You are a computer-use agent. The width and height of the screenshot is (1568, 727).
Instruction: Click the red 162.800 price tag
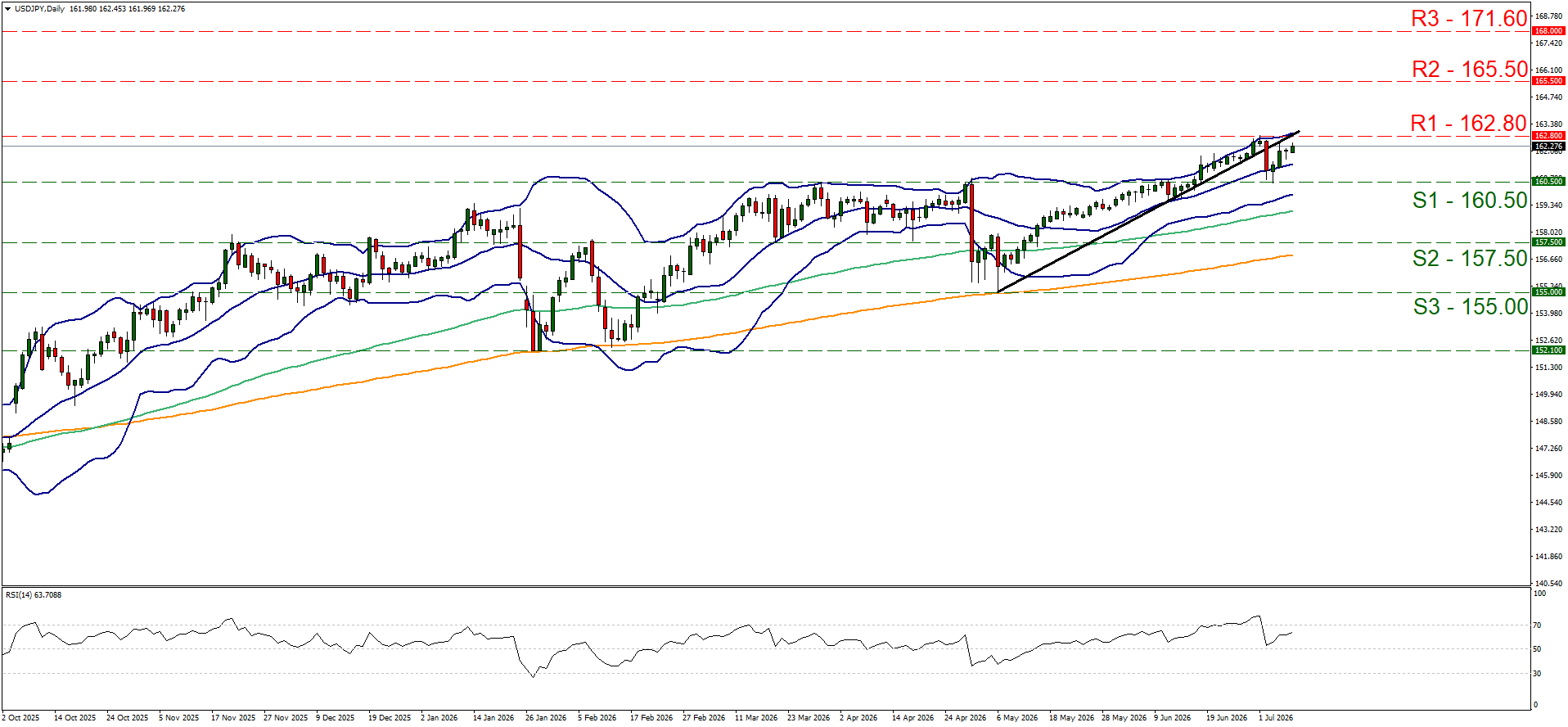pyautogui.click(x=1548, y=136)
